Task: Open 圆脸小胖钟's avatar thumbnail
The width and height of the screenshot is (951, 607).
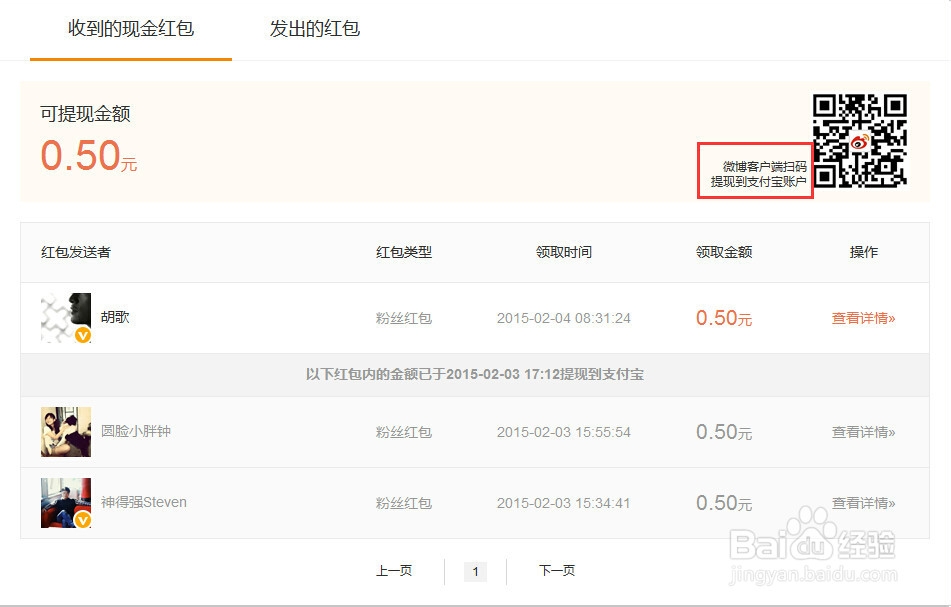Action: click(x=66, y=432)
